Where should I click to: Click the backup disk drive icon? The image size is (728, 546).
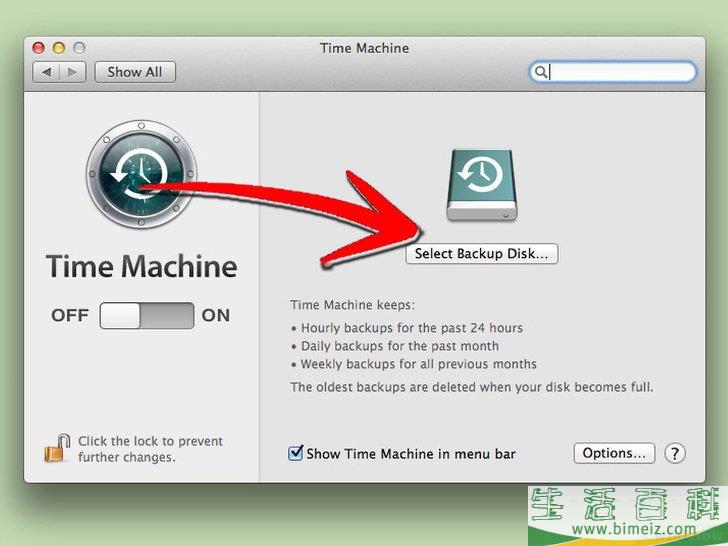point(481,185)
